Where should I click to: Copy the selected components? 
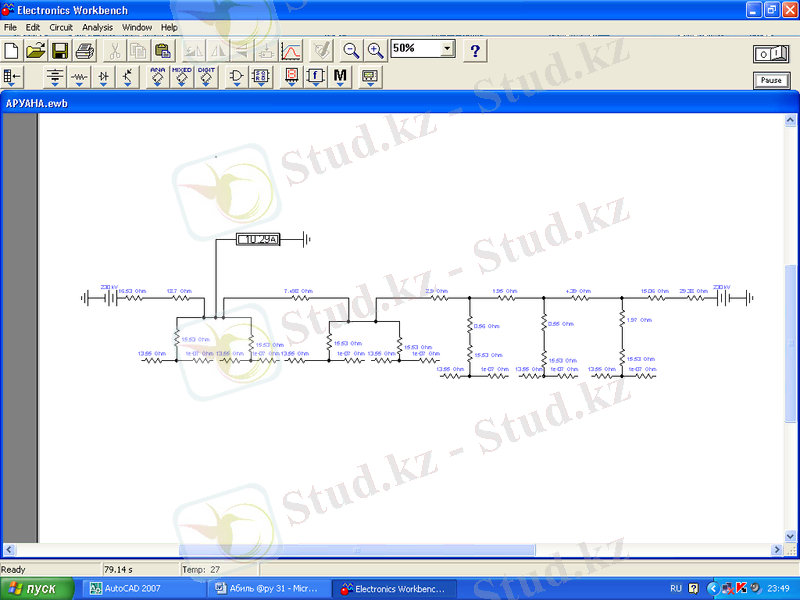139,51
